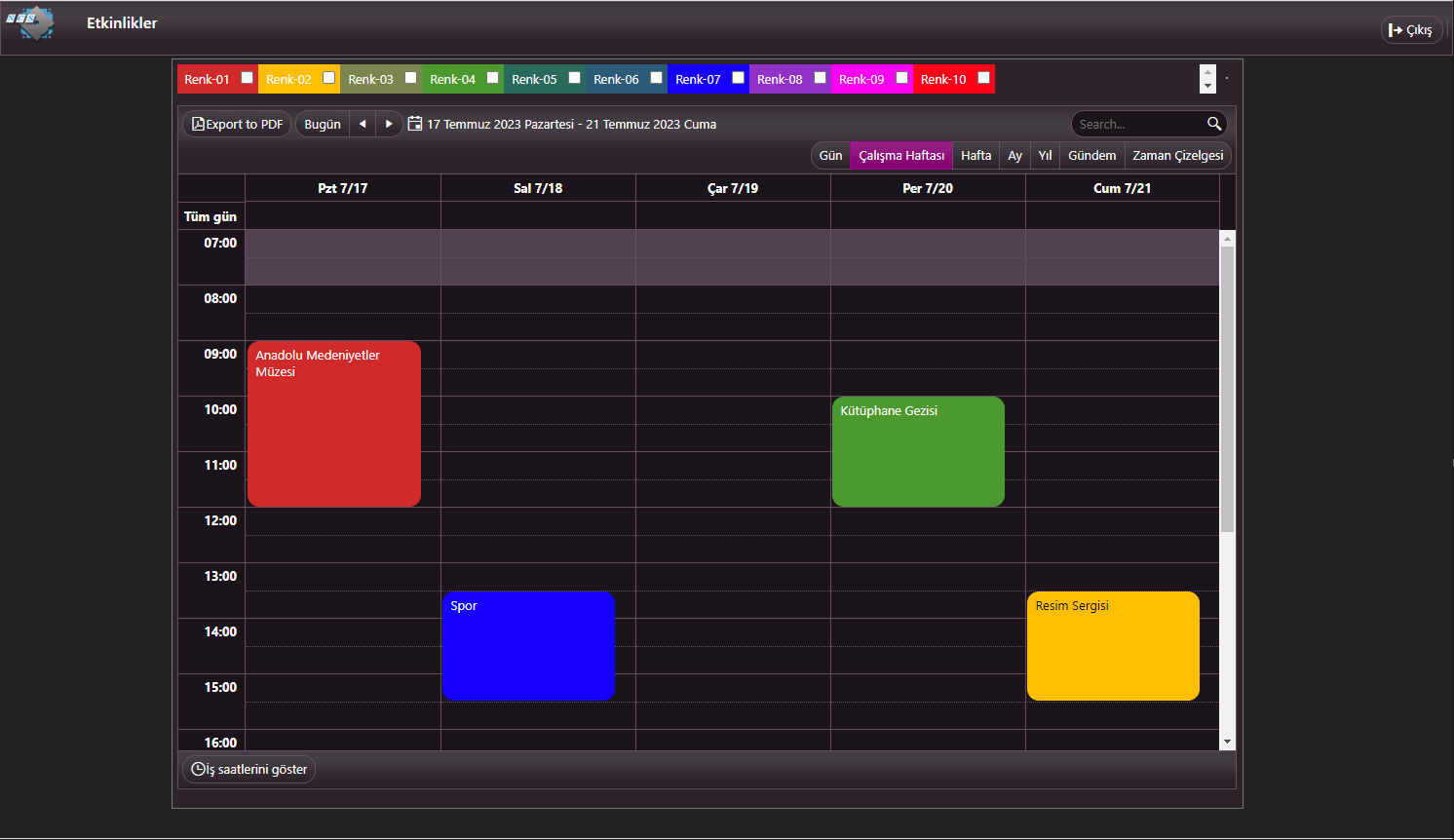
Task: Check the Renk-04 checkbox
Action: pos(493,78)
